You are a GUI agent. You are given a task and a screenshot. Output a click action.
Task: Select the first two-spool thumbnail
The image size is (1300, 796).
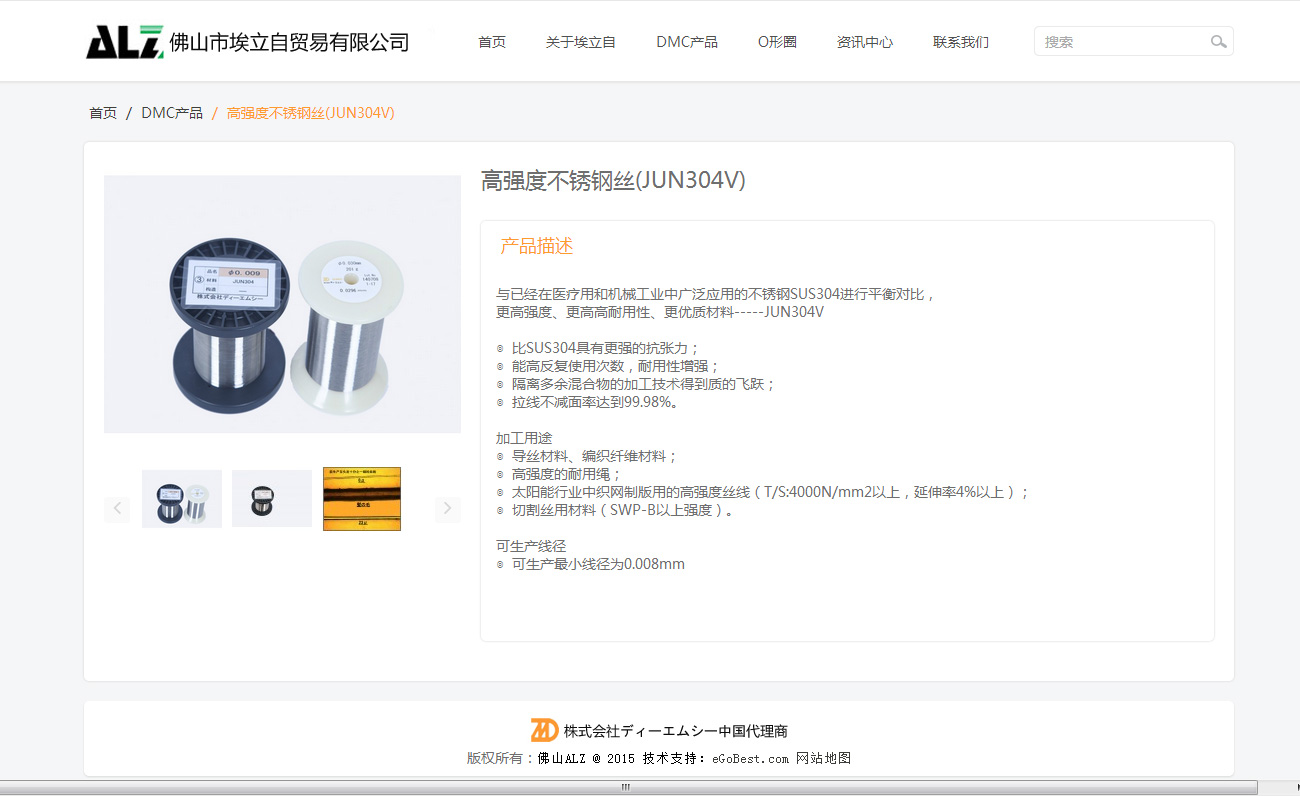pos(182,499)
